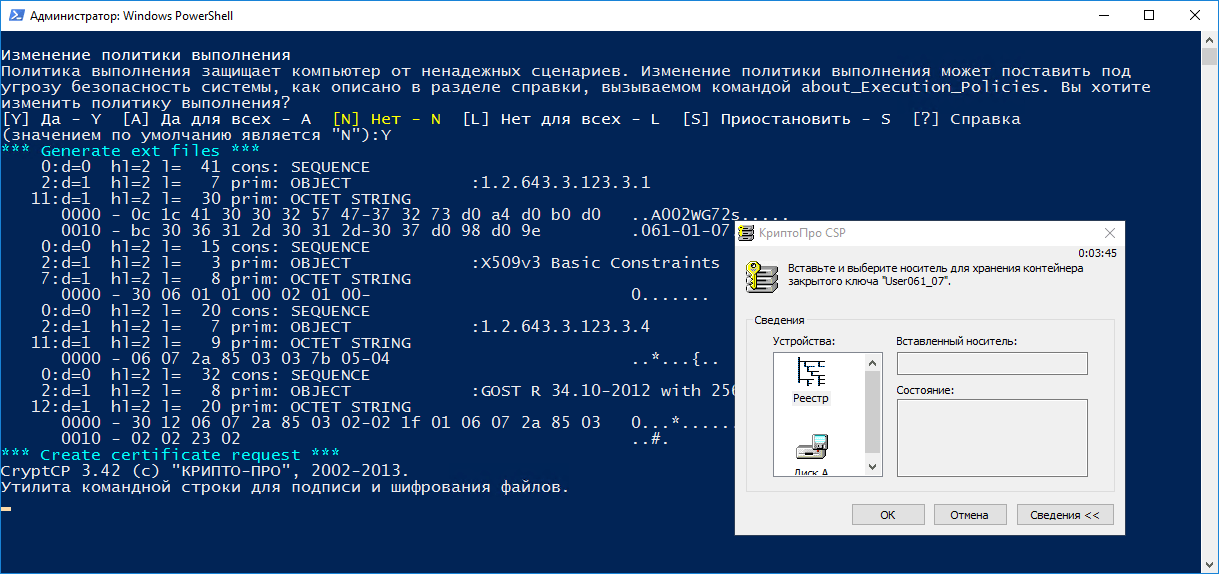1219x574 pixels.
Task: Close the PowerShell window
Action: 1195,16
